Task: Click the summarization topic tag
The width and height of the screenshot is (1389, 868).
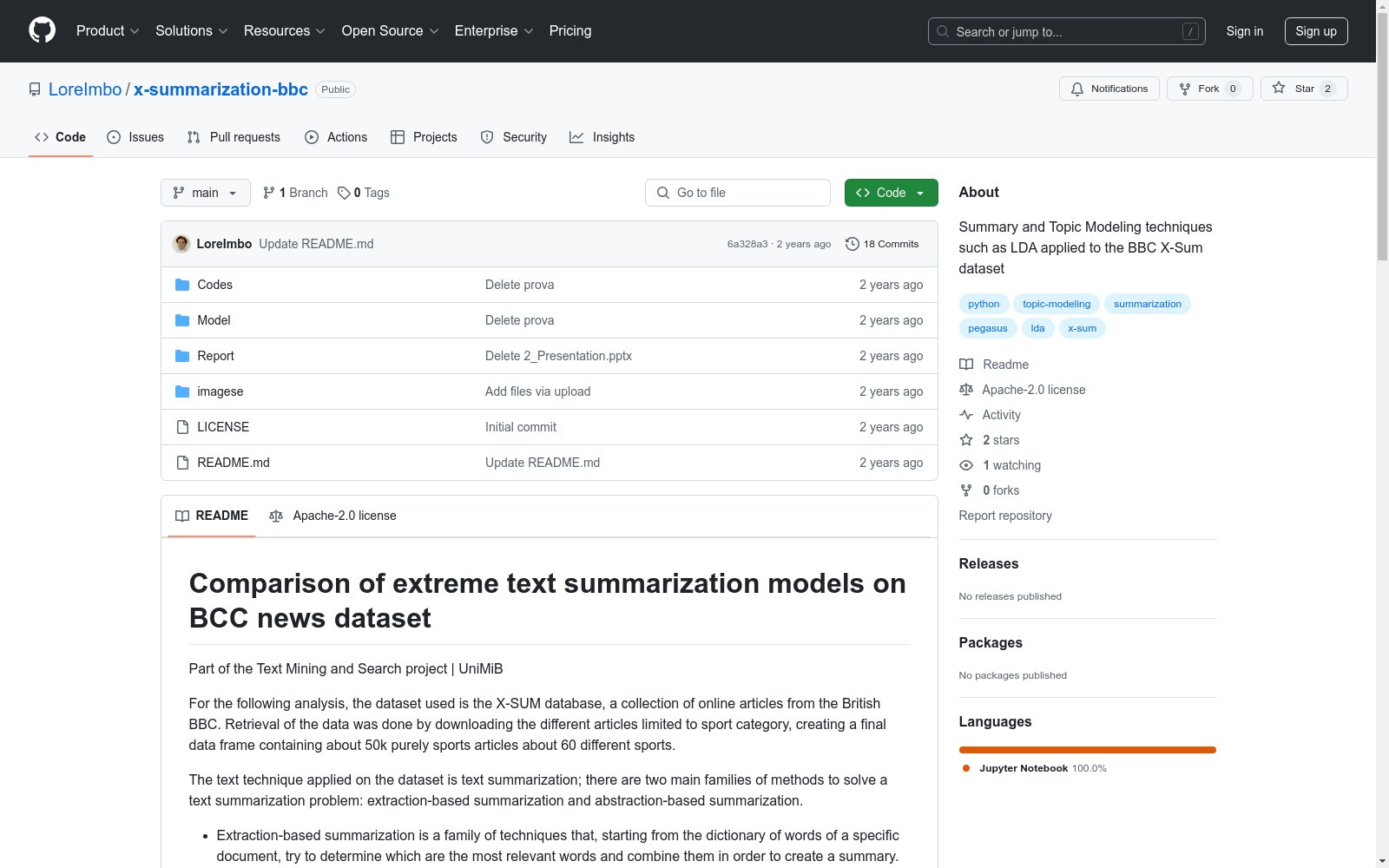Action: pos(1148,304)
